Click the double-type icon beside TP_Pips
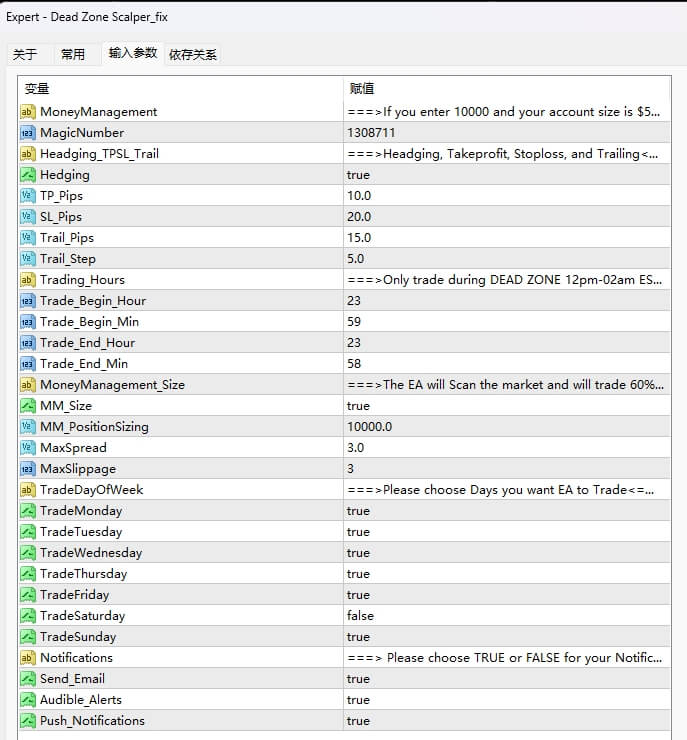The image size is (687, 740). (x=28, y=196)
